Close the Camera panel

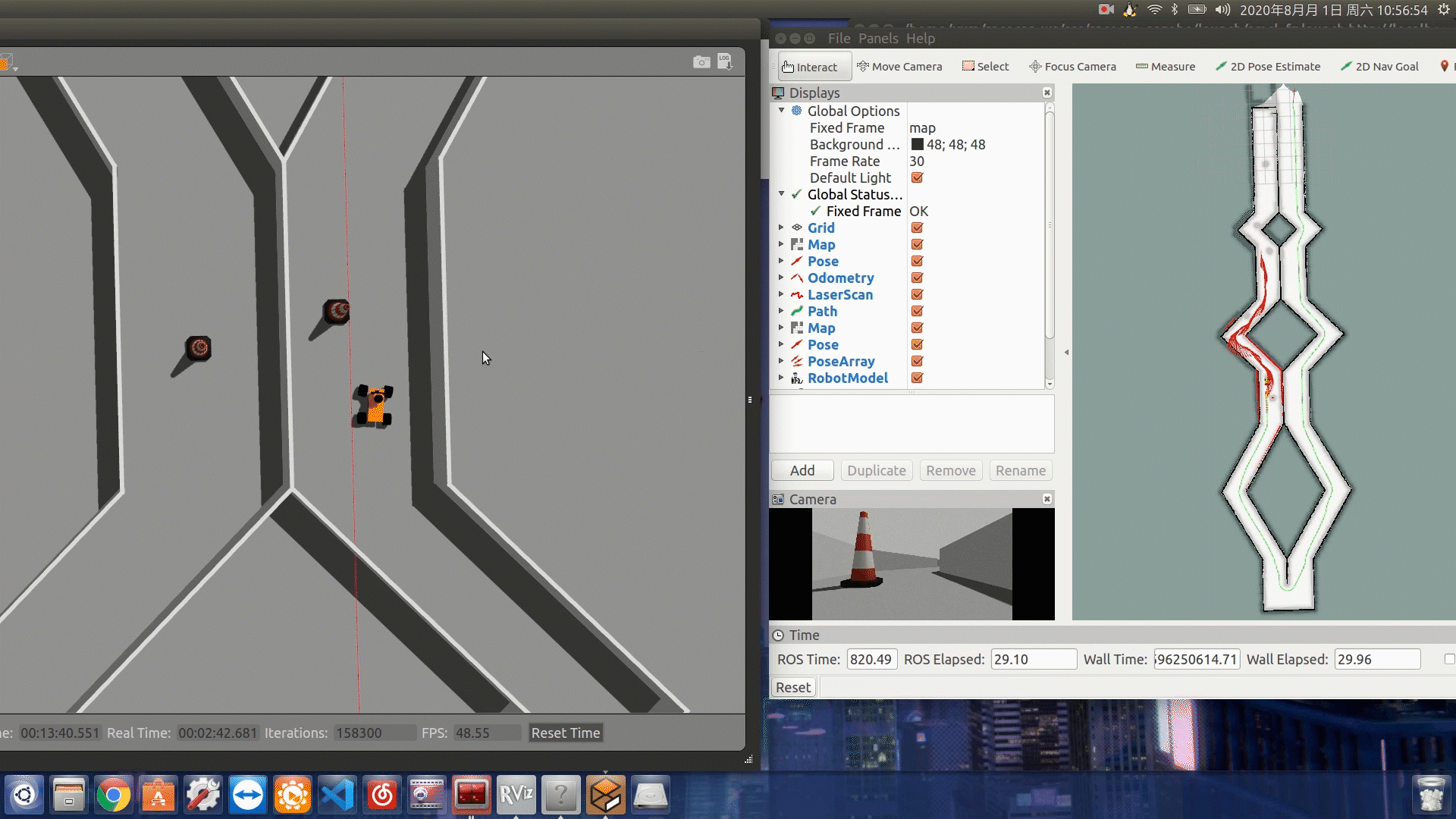(1047, 499)
